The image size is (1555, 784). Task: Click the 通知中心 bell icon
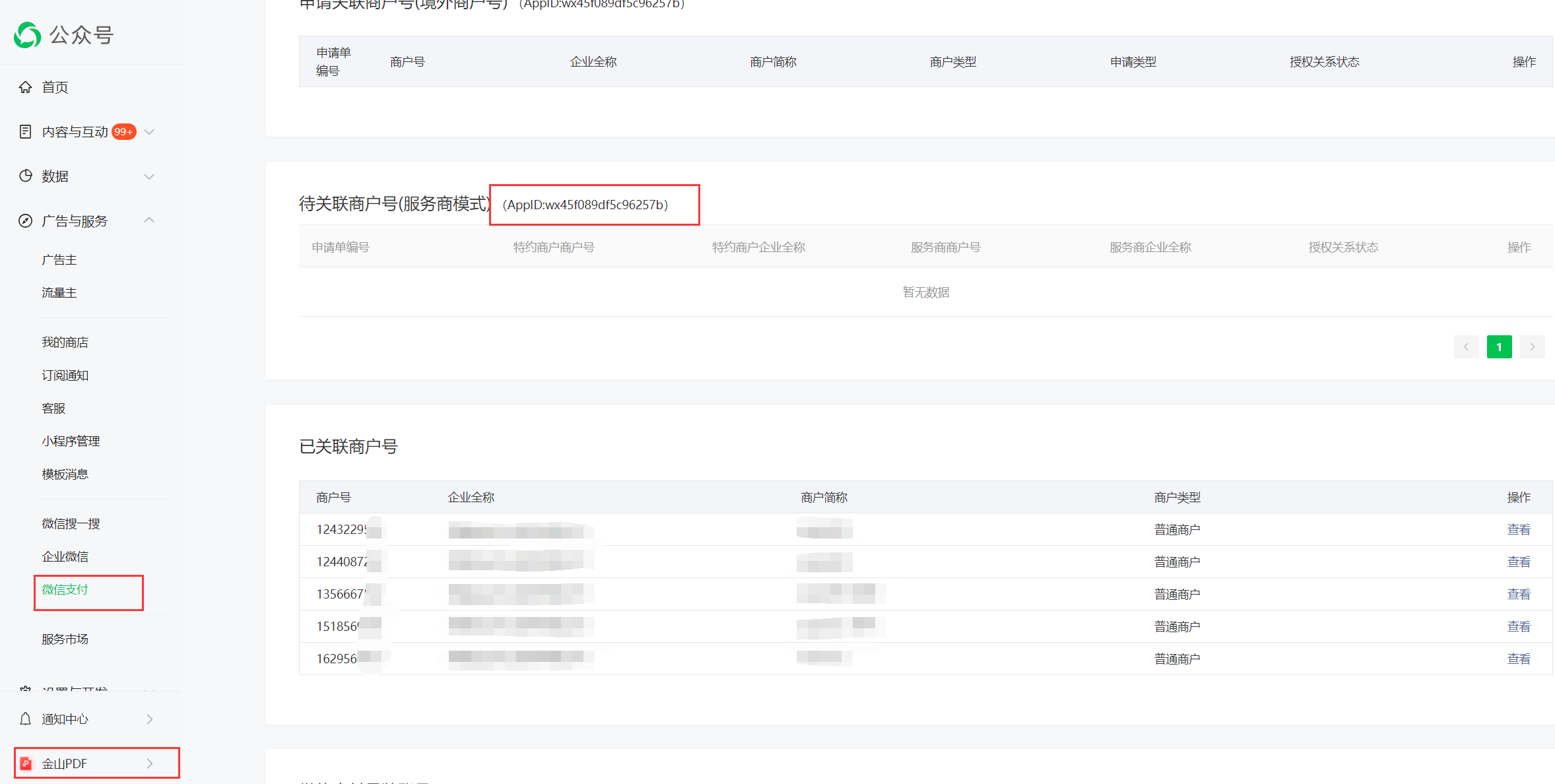(26, 719)
